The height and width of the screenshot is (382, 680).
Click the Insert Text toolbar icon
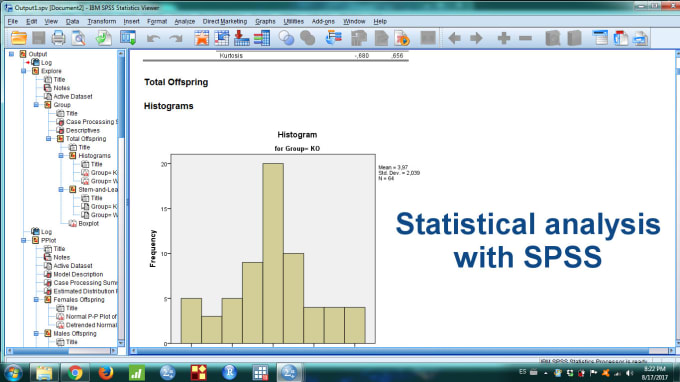click(x=640, y=38)
